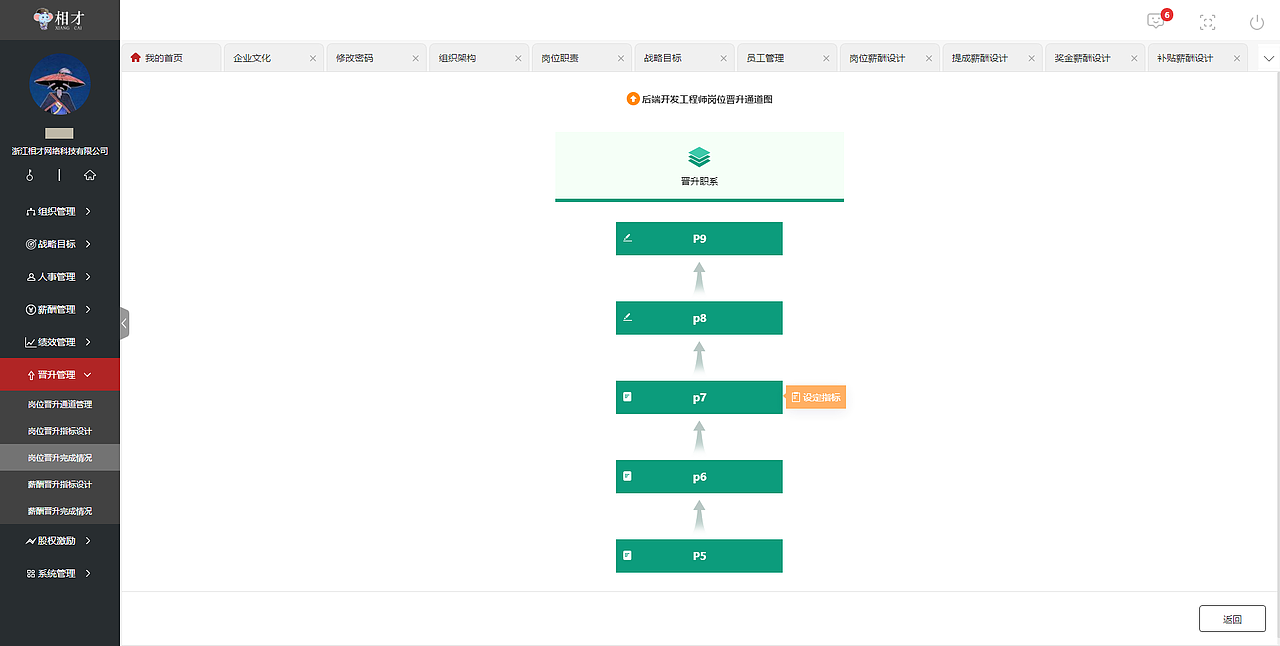Click the green layers icon above 晋升职系
Viewport: 1280px width, 646px height.
(x=699, y=157)
